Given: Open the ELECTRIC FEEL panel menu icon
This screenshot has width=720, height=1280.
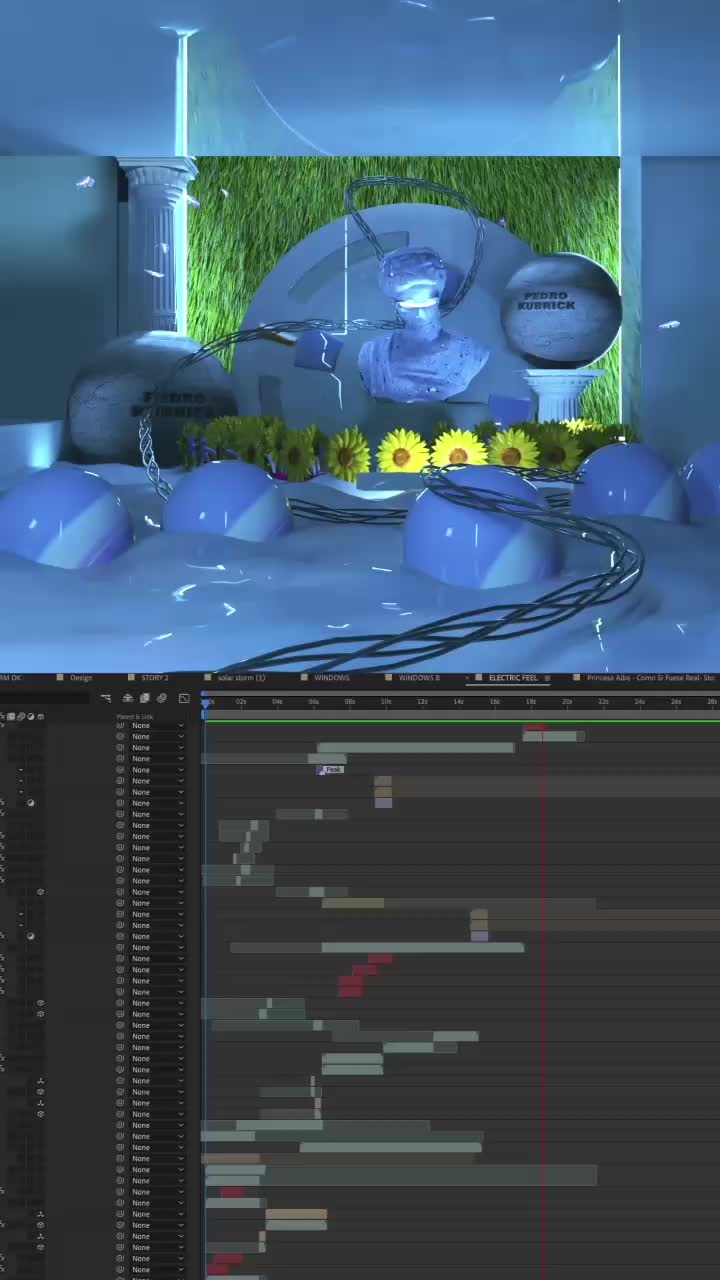Looking at the screenshot, I should (547, 678).
